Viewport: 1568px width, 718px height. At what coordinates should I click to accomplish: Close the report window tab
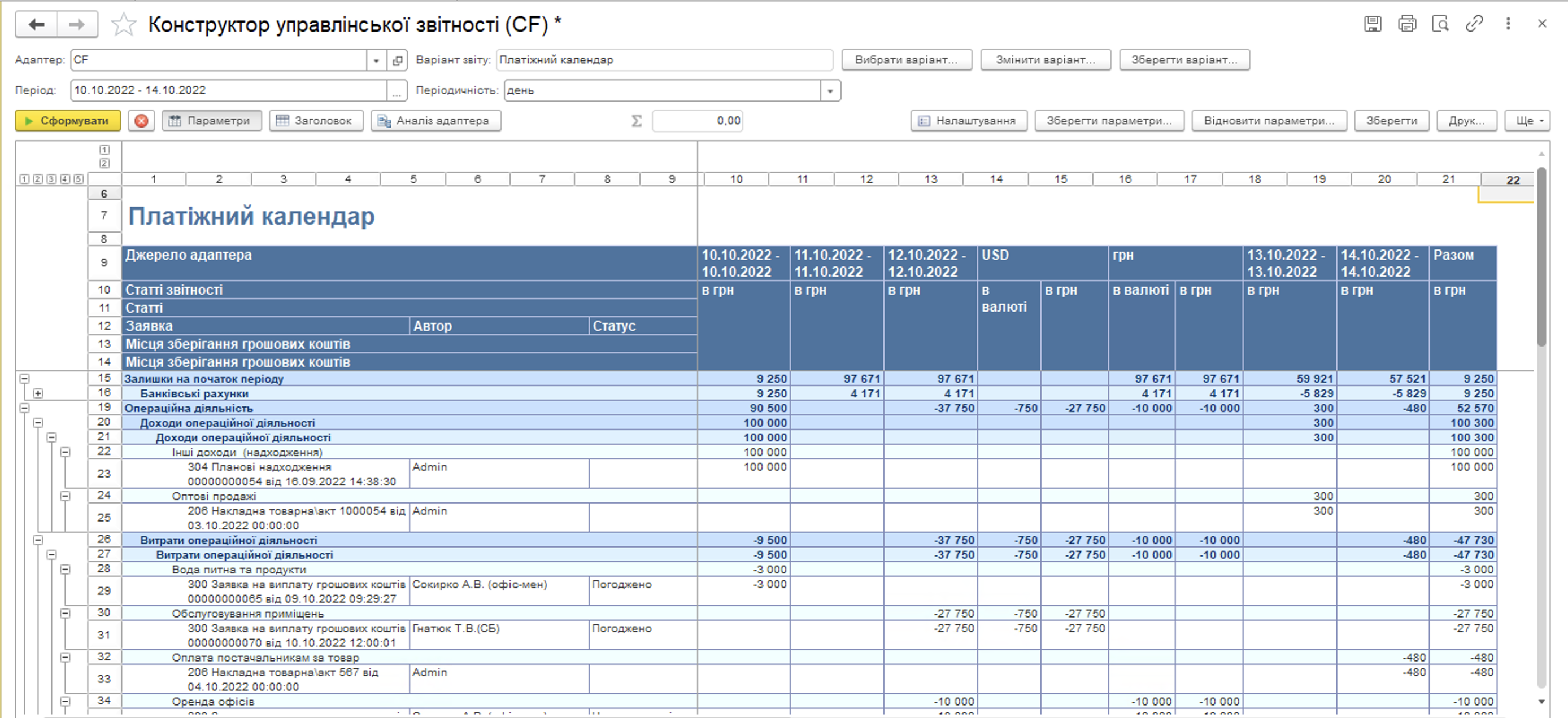(x=1542, y=24)
